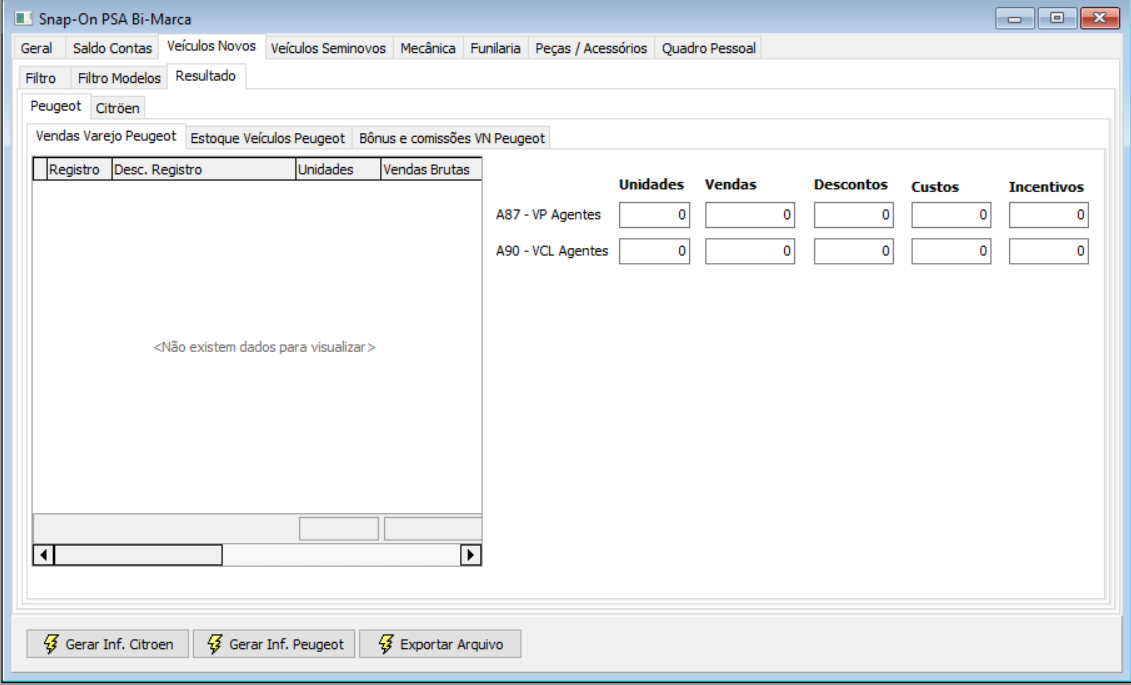Select the Resultado sub-tab
This screenshot has height=685, width=1131.
click(206, 76)
